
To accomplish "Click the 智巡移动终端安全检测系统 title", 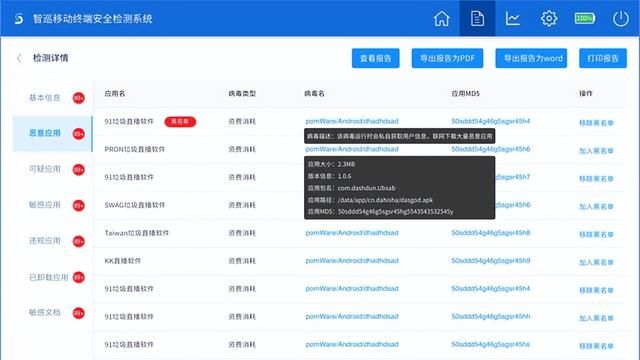I will (x=93, y=19).
